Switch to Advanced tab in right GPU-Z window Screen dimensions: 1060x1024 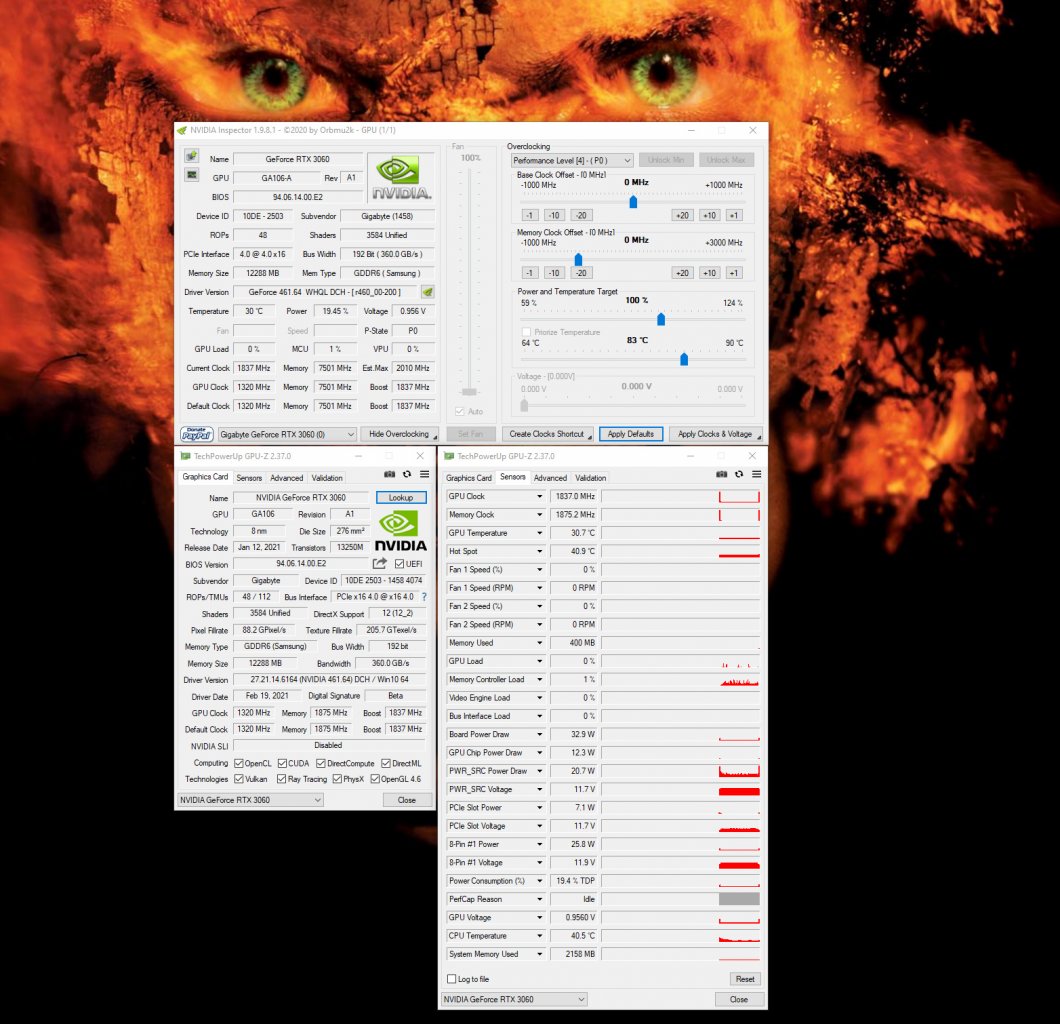(x=550, y=478)
